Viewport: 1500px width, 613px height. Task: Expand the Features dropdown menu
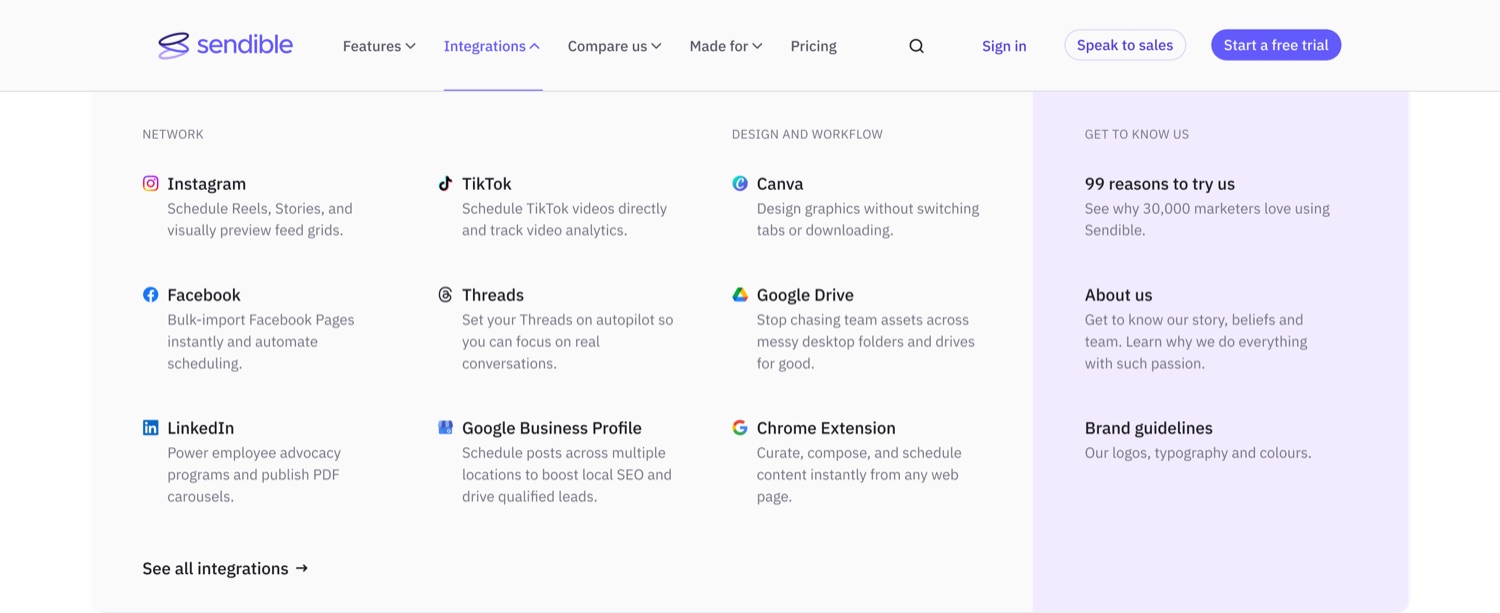[x=379, y=46]
